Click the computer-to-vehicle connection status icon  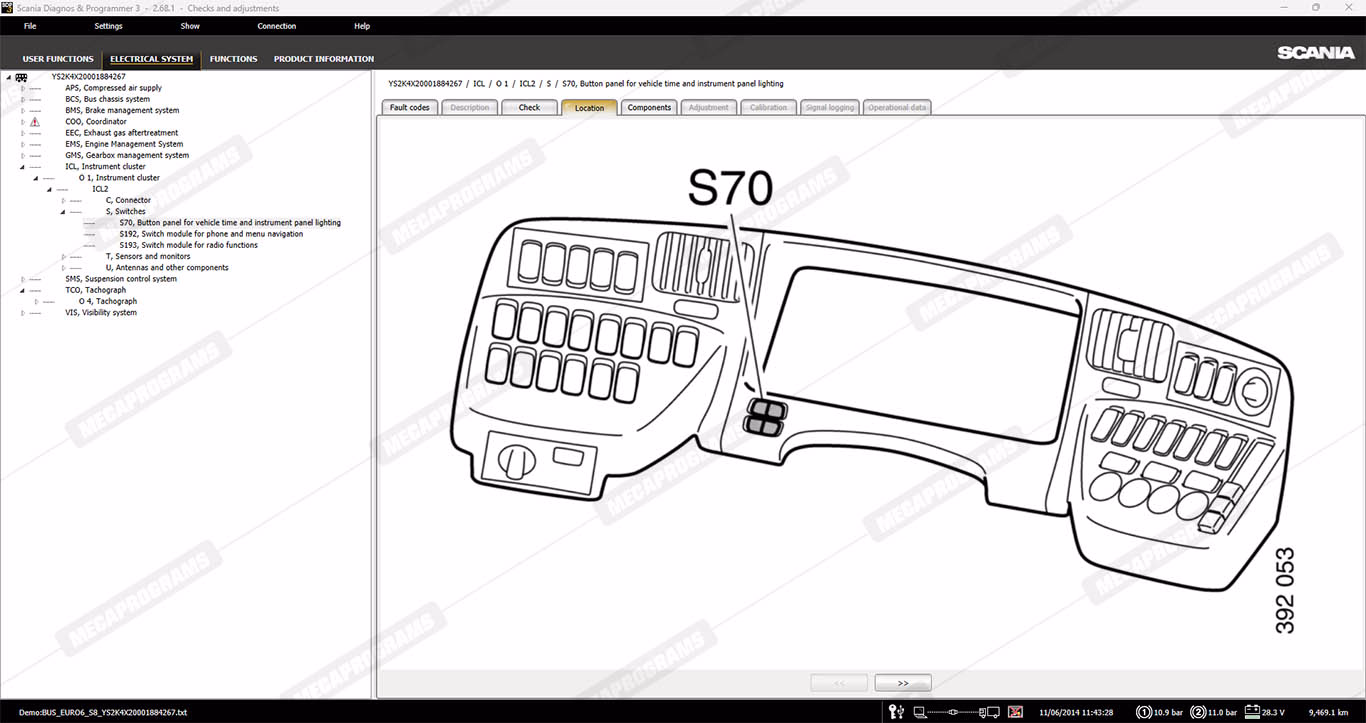coord(956,712)
